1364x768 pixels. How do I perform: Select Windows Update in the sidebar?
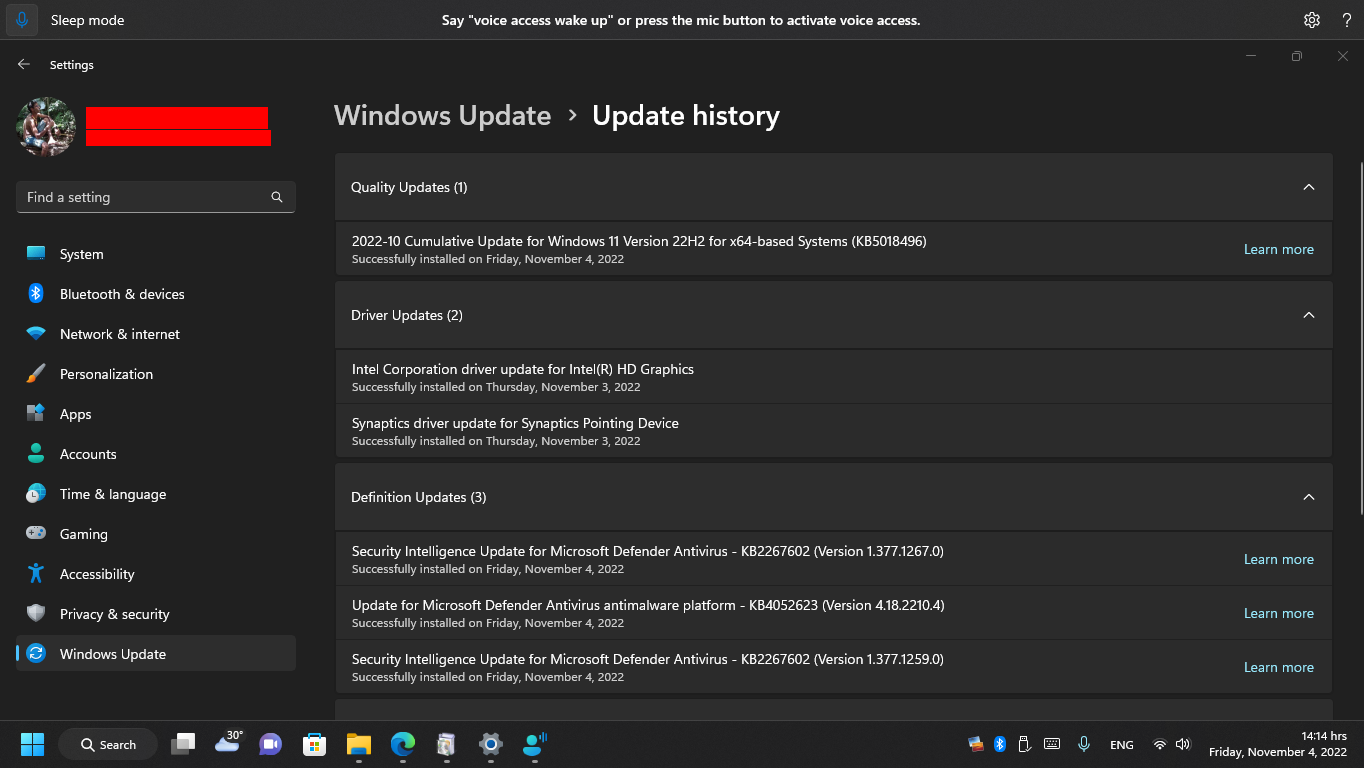[156, 654]
